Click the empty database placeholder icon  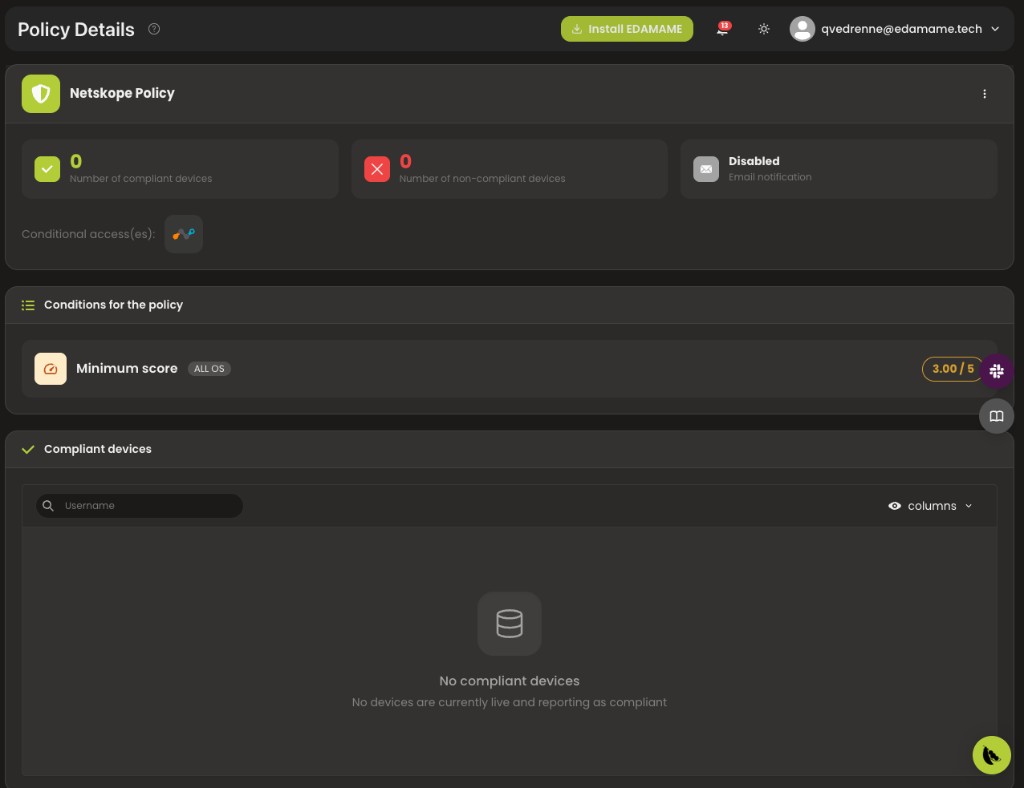point(509,623)
